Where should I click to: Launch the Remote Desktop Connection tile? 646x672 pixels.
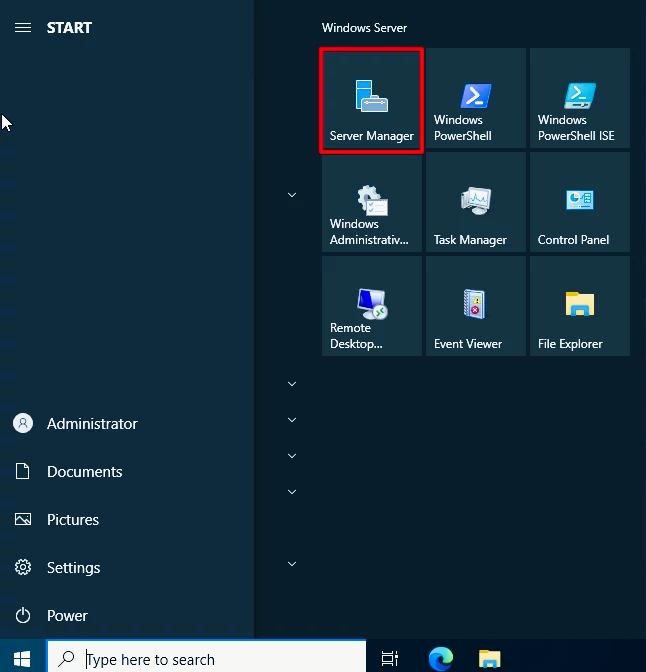[372, 306]
